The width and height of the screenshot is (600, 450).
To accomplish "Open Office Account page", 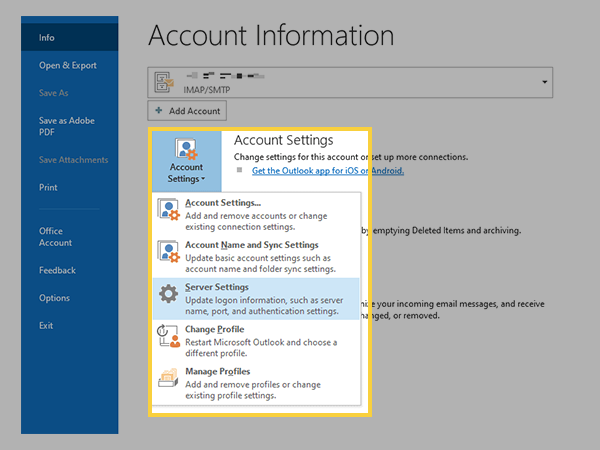I will click(x=55, y=237).
